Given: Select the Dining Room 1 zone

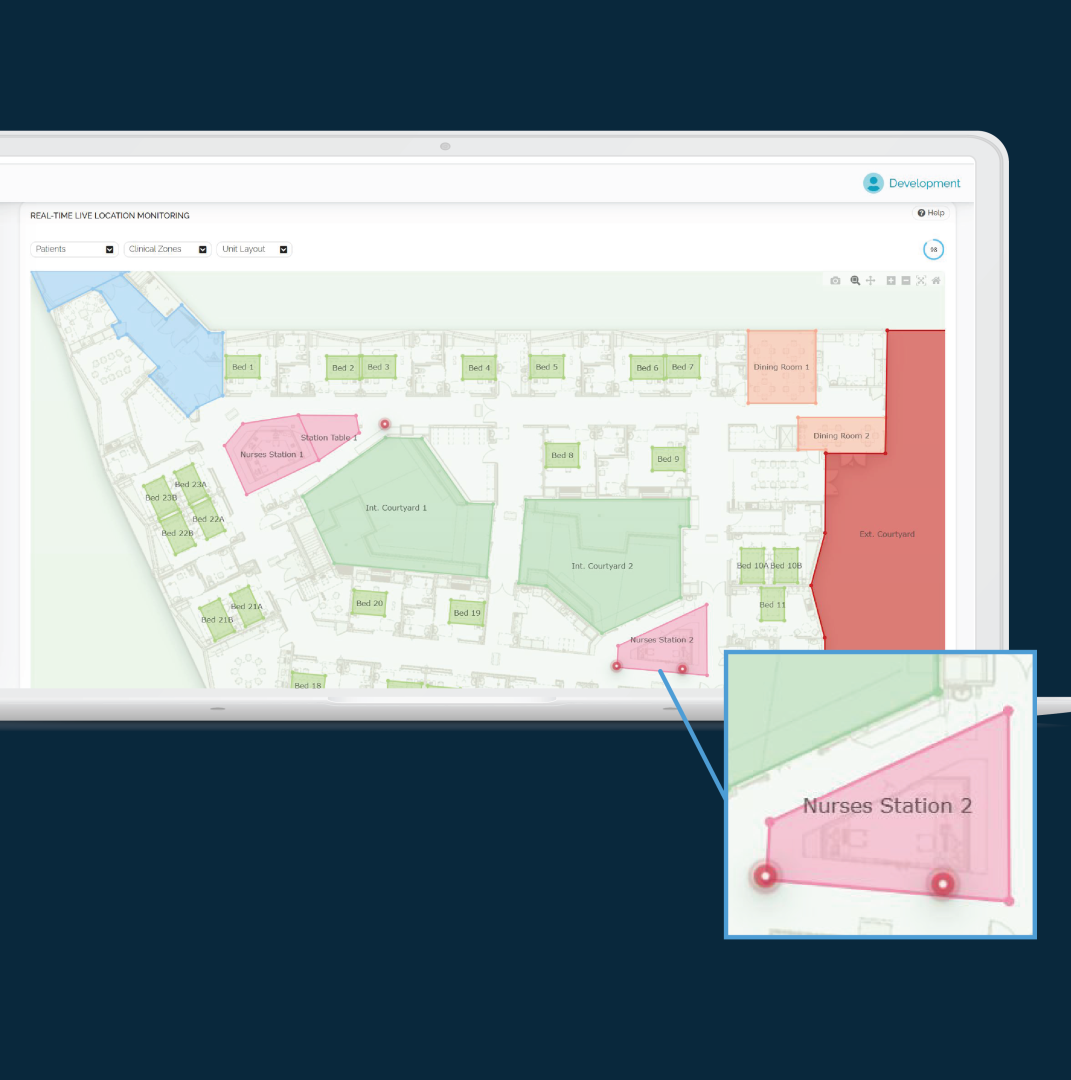Looking at the screenshot, I should (781, 367).
